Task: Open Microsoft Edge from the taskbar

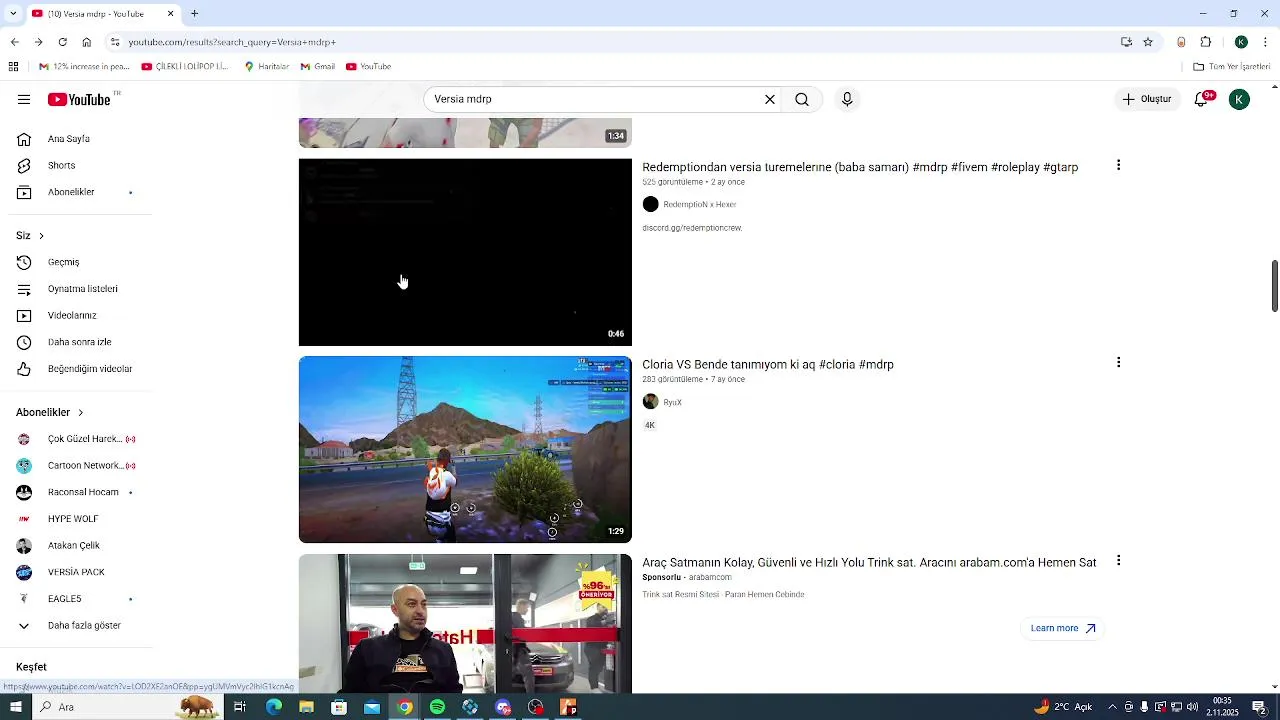Action: [273, 707]
